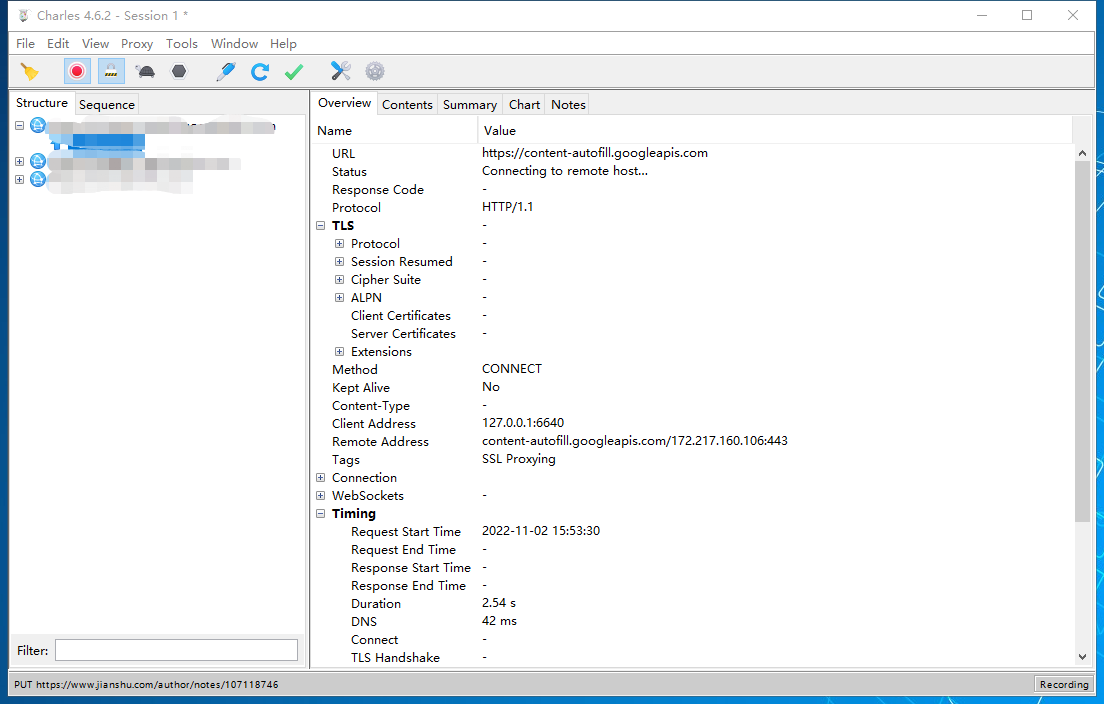Collapse the first host in Structure tree
The image size is (1104, 704).
[20, 125]
